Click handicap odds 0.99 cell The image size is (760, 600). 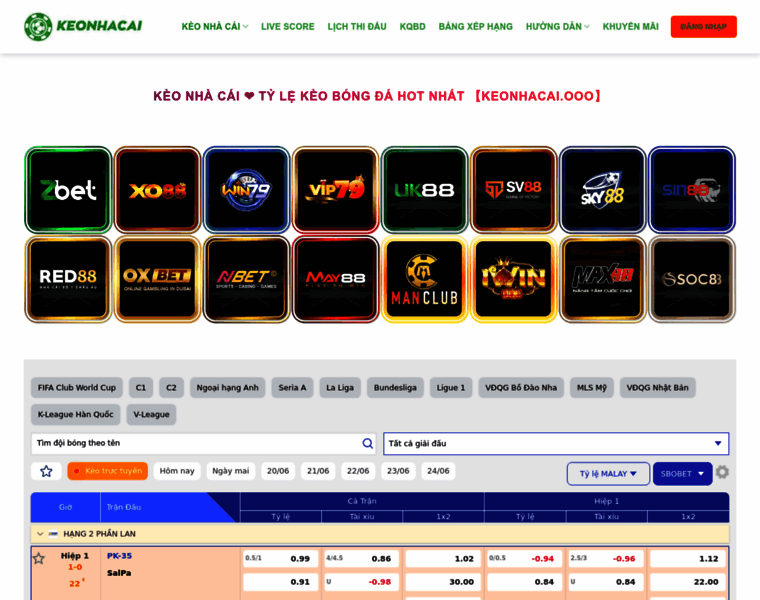pyautogui.click(x=281, y=558)
